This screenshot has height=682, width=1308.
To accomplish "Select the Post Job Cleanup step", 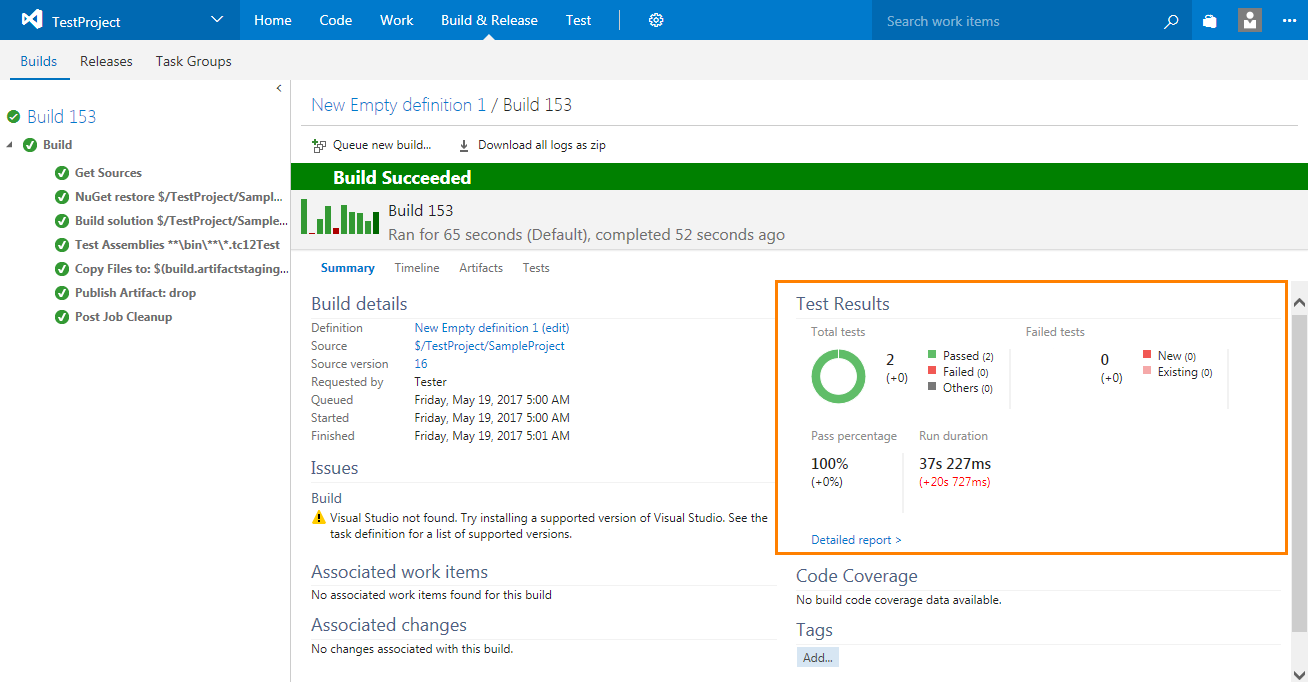I will click(x=123, y=317).
